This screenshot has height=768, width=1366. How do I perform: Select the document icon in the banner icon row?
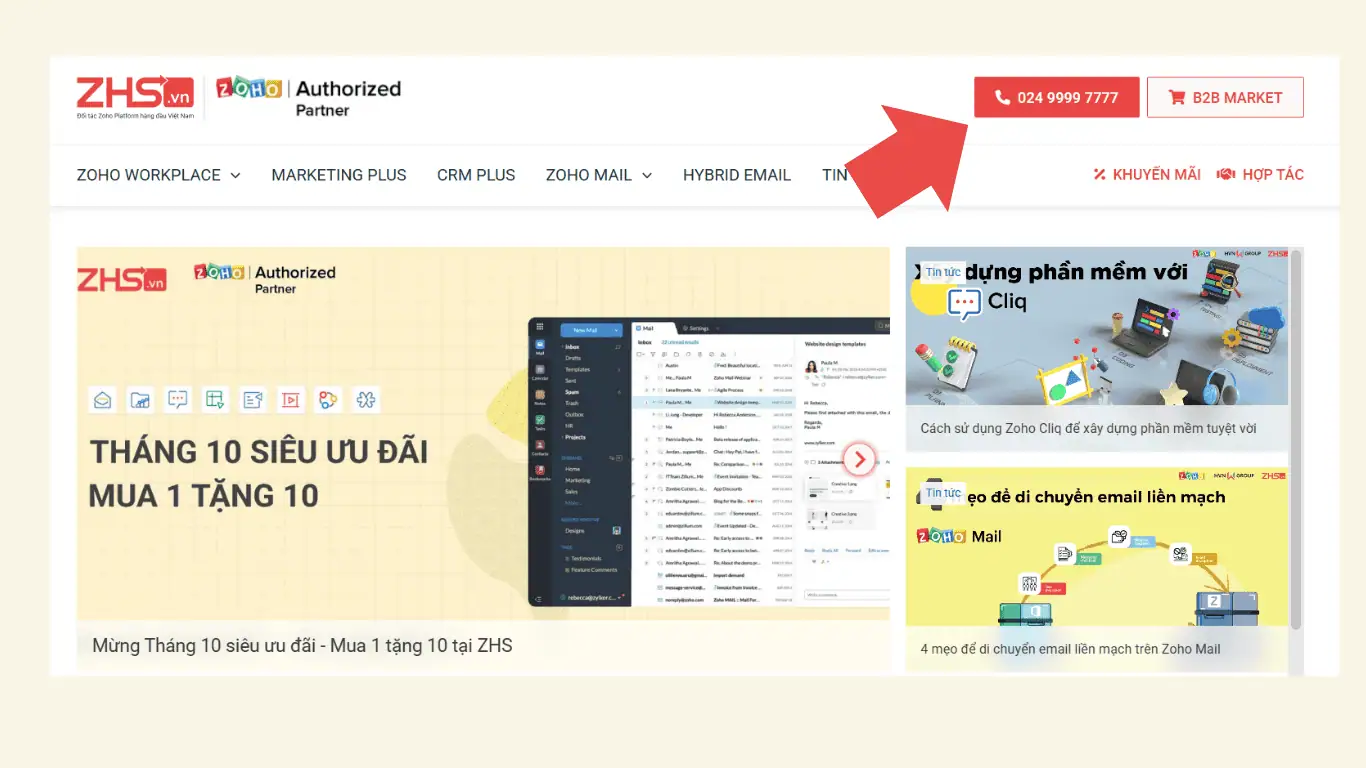pyautogui.click(x=253, y=399)
